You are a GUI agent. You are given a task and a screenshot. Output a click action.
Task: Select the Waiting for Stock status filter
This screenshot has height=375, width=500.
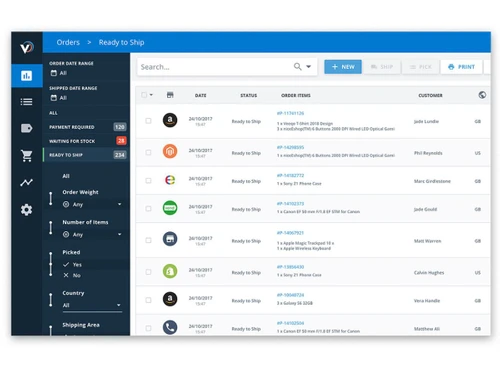[86, 141]
